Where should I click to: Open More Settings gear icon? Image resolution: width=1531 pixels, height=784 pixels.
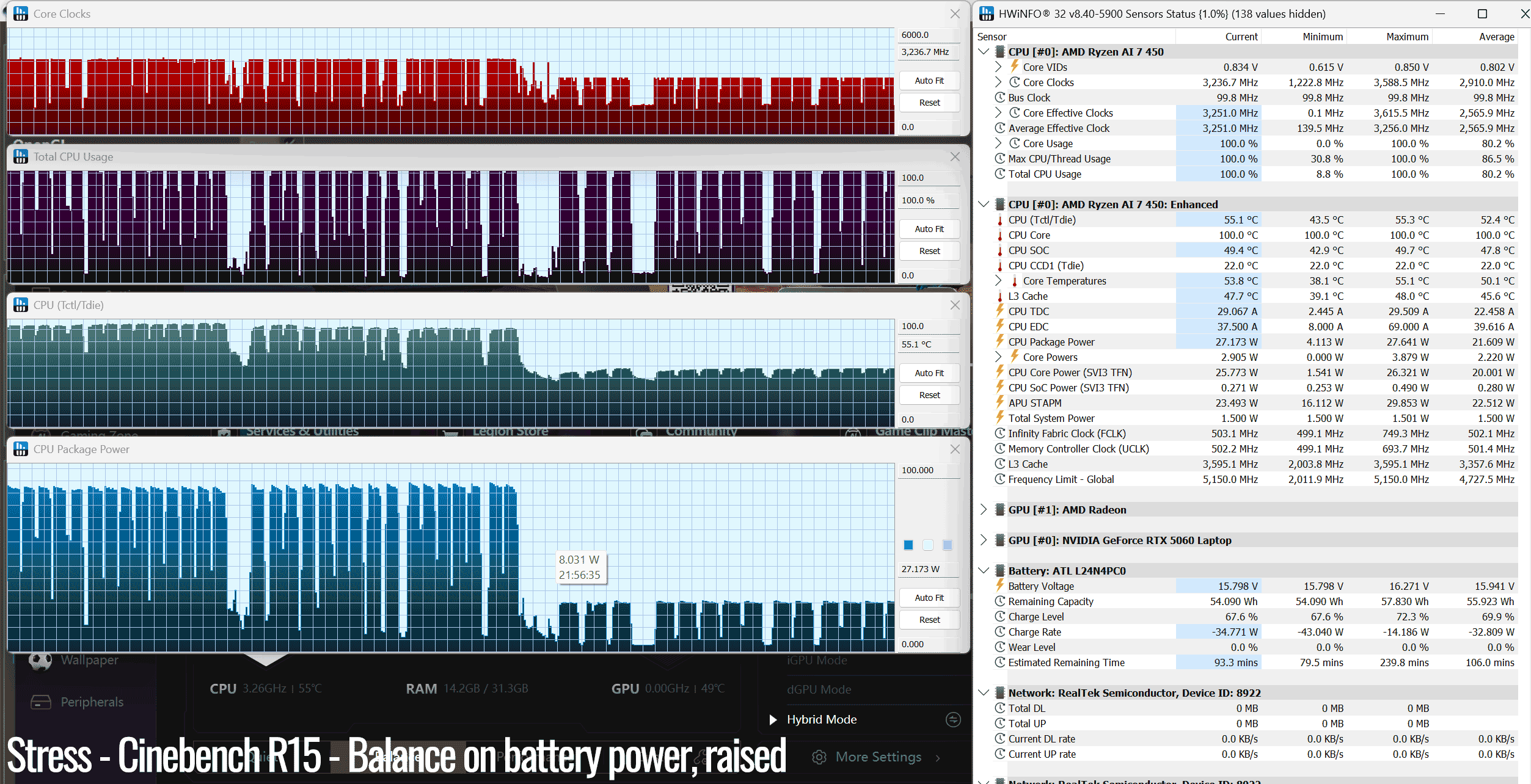[819, 757]
